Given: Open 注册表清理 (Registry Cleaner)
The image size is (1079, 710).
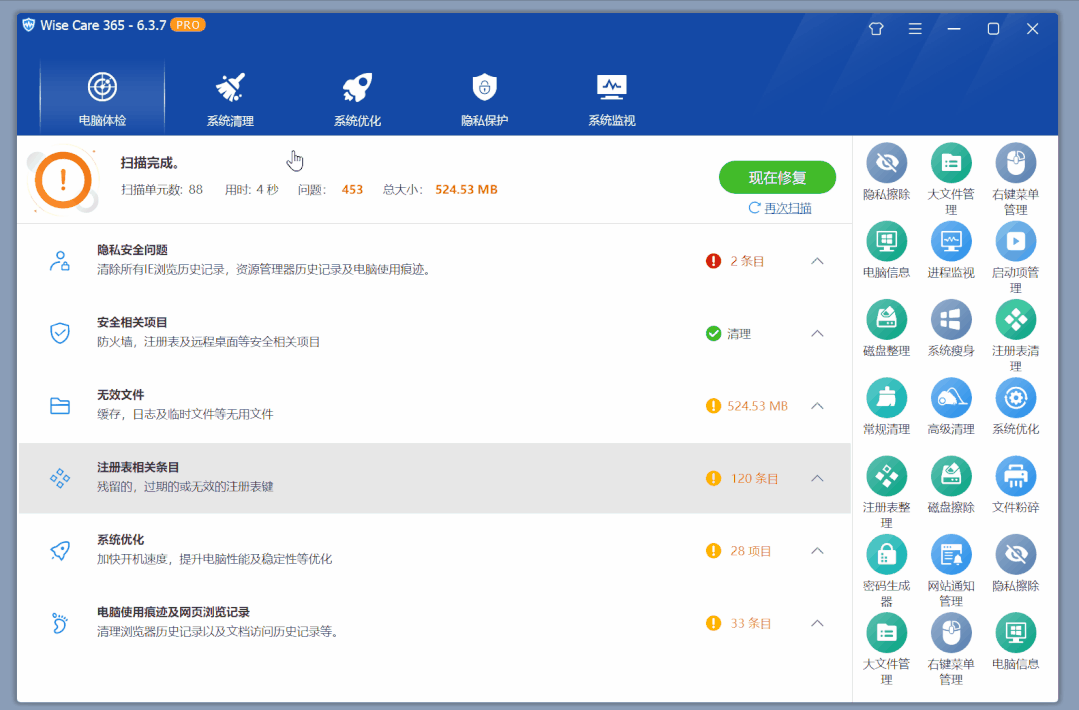Looking at the screenshot, I should (1015, 320).
